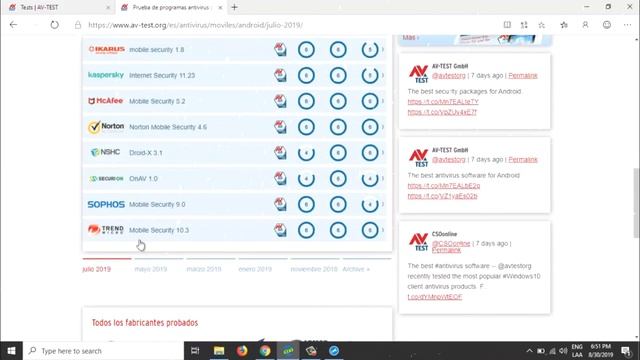Open Permalink of the first tweet
The image size is (640, 360).
[523, 76]
